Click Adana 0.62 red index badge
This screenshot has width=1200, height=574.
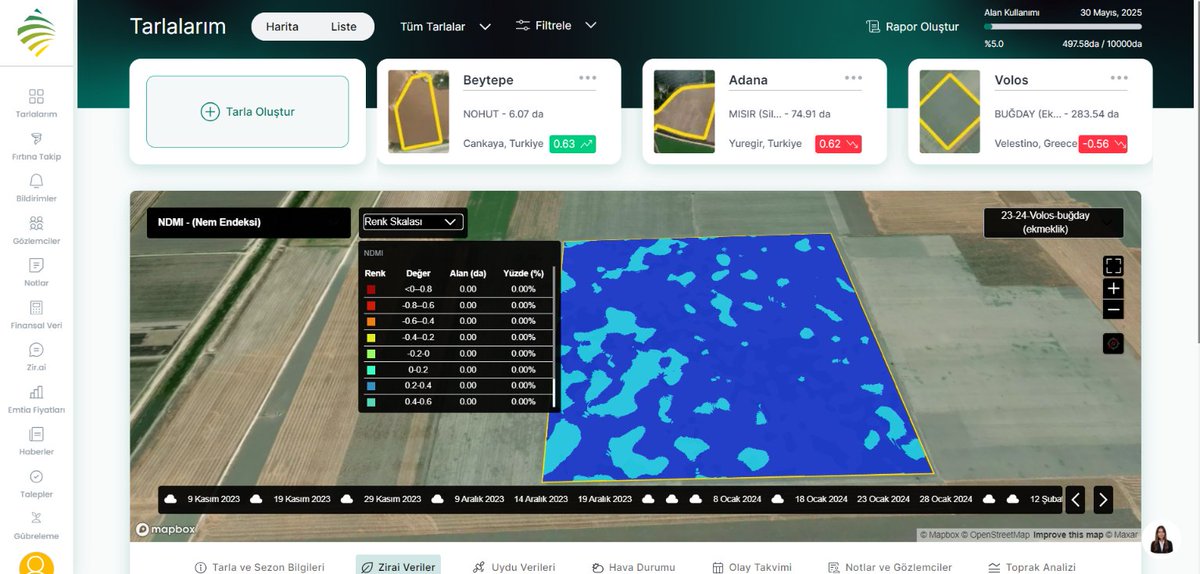coord(838,144)
